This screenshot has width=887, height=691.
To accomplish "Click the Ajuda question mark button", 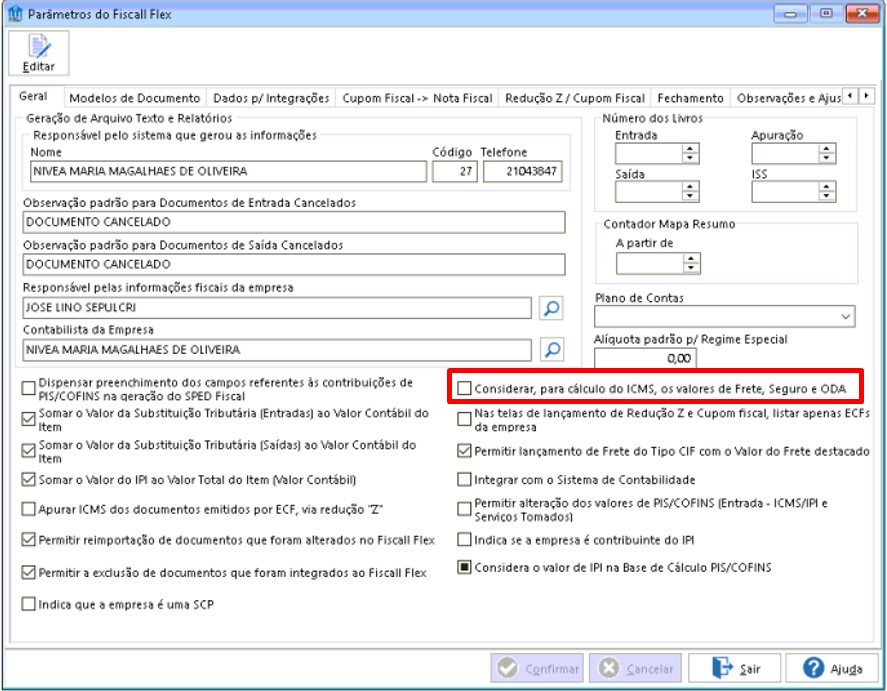I will click(831, 668).
